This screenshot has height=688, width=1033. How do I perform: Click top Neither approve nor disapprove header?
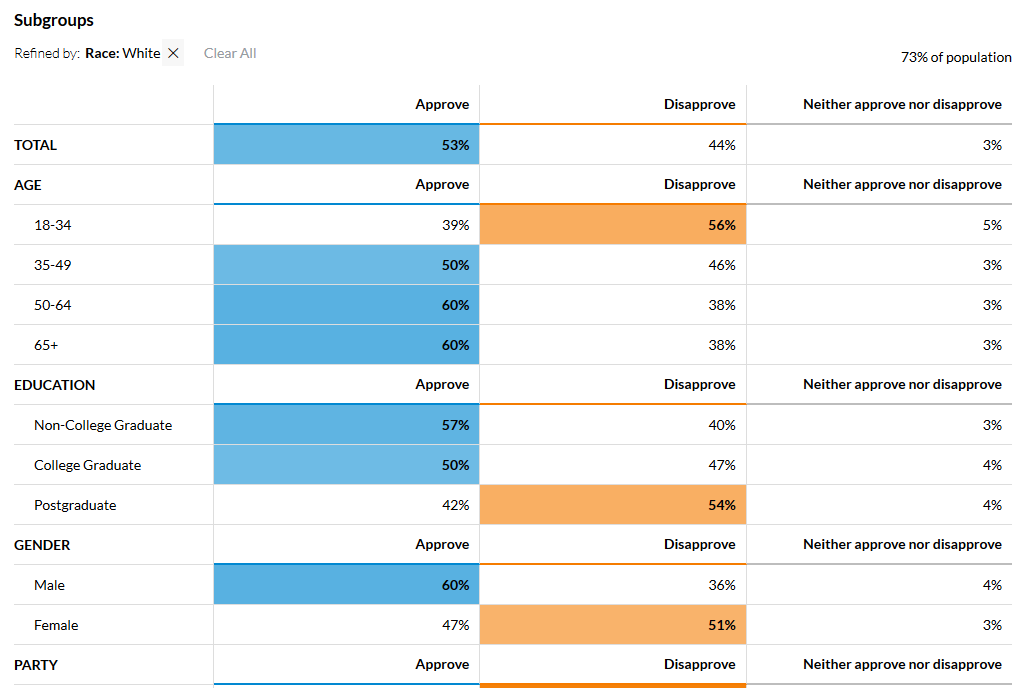[x=902, y=104]
